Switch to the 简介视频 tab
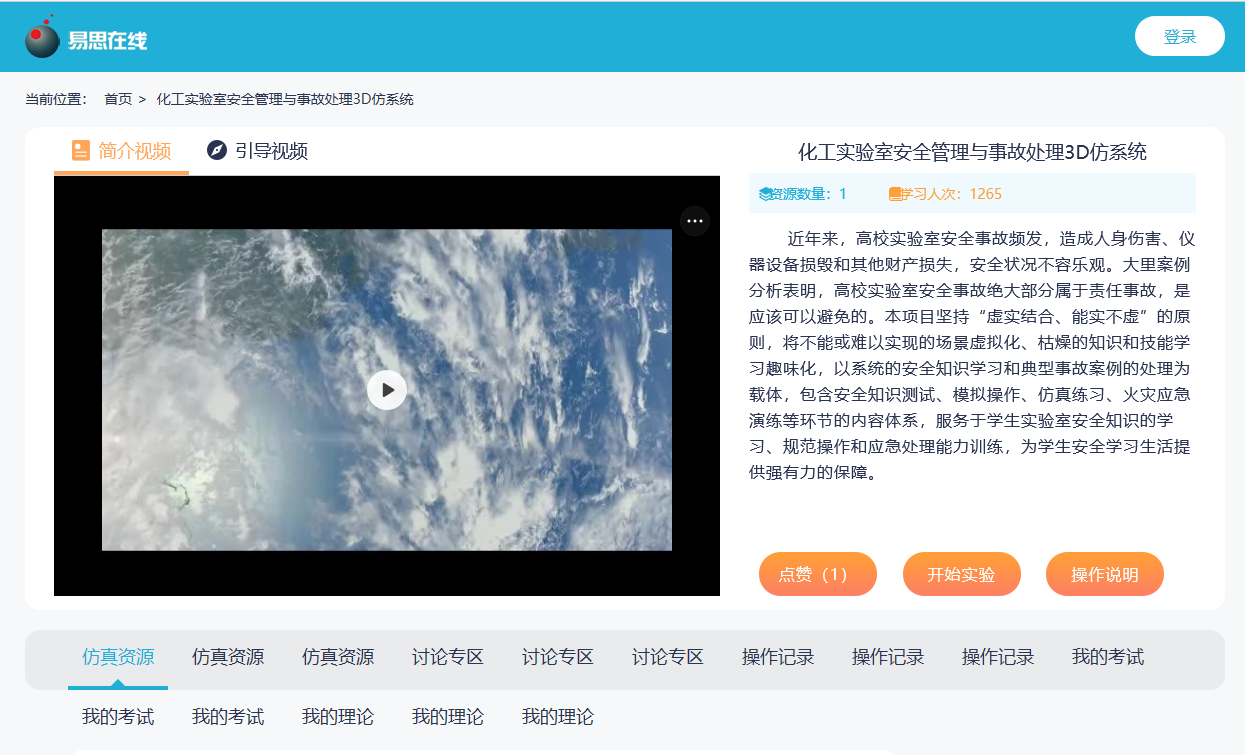The height and width of the screenshot is (755, 1245). tap(121, 151)
